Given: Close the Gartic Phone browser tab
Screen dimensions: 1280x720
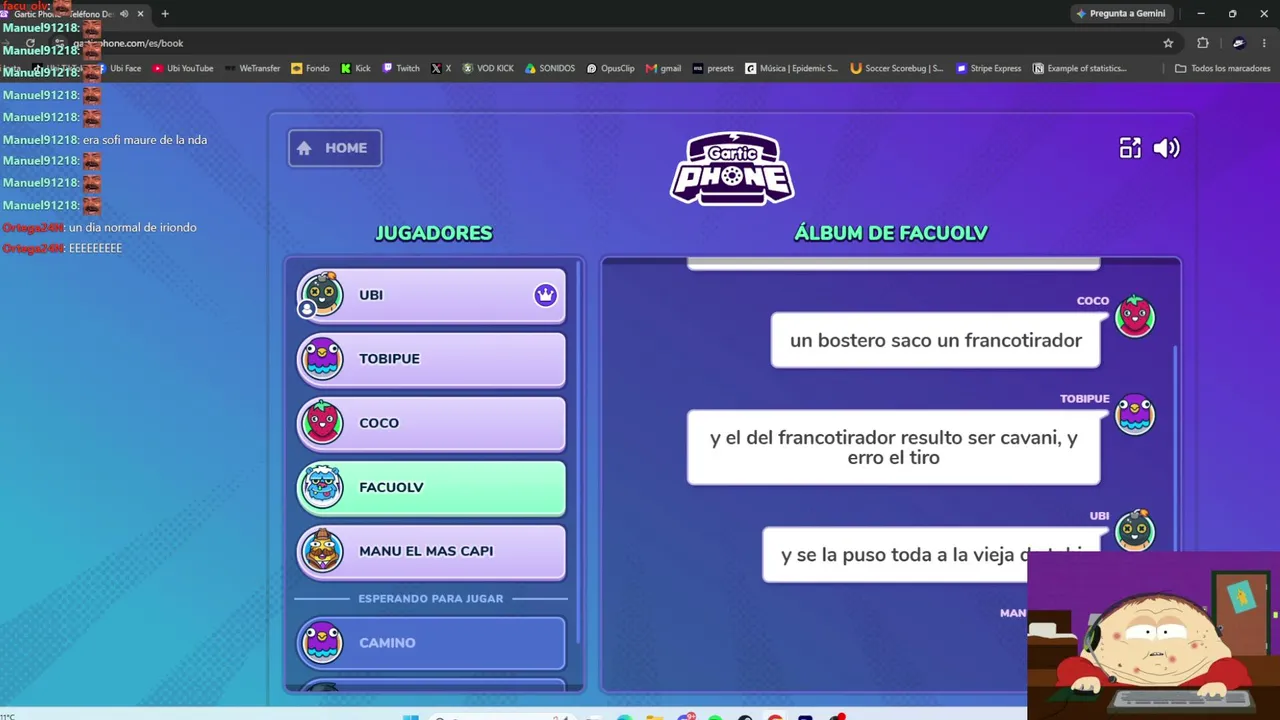Looking at the screenshot, I should 140,14.
